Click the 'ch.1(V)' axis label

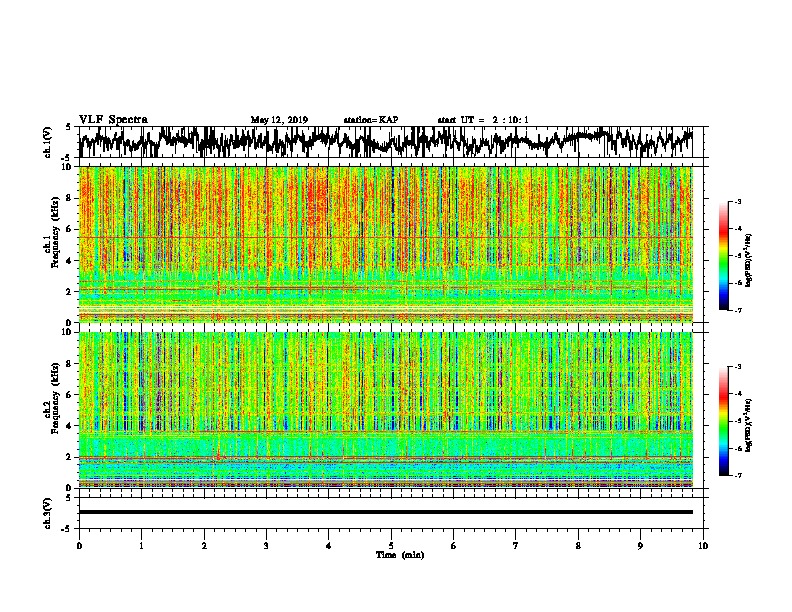pyautogui.click(x=47, y=142)
